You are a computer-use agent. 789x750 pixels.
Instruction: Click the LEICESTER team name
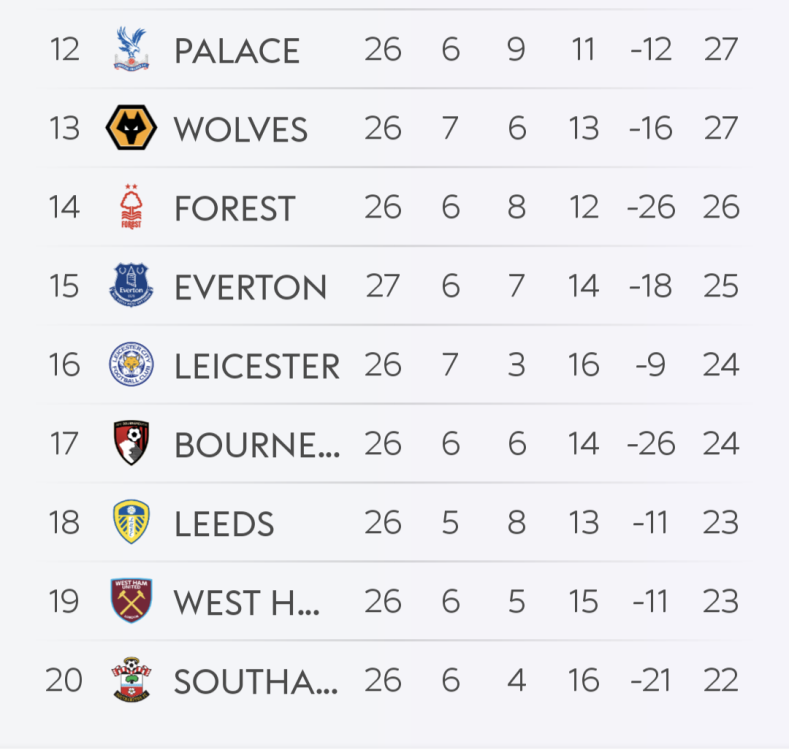(x=257, y=366)
